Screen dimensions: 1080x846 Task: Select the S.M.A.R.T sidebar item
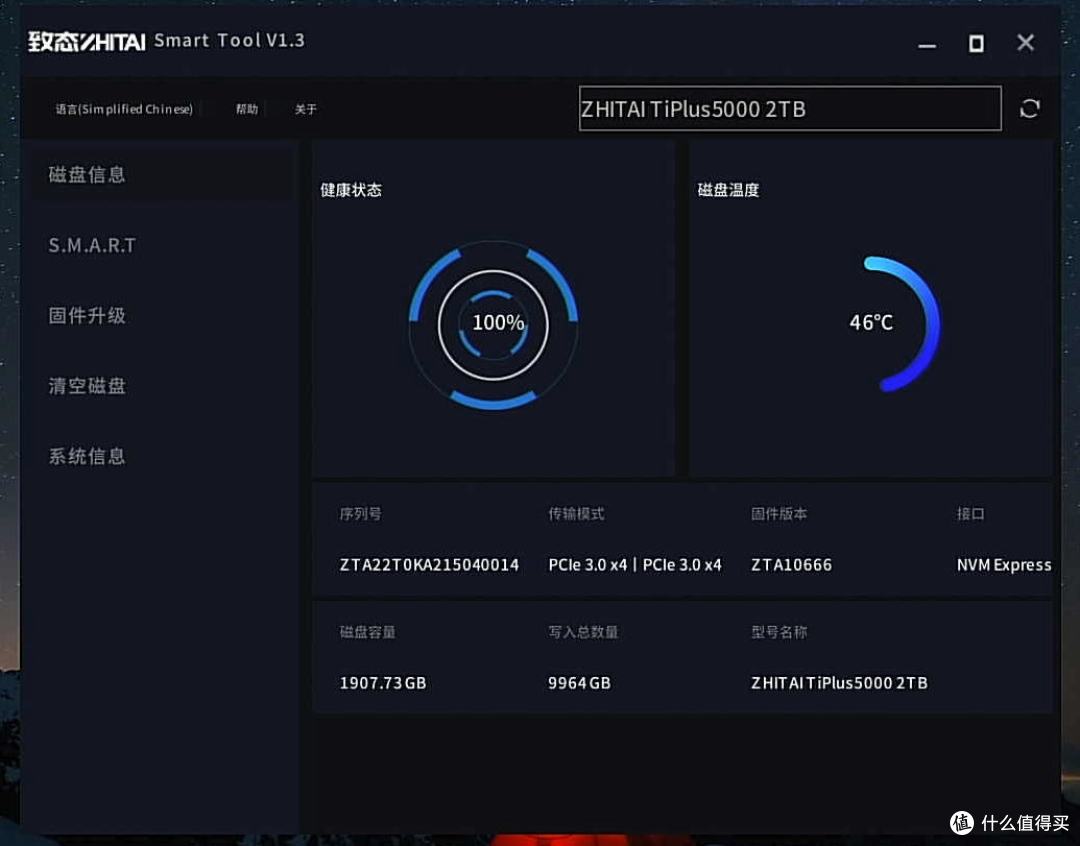coord(91,245)
